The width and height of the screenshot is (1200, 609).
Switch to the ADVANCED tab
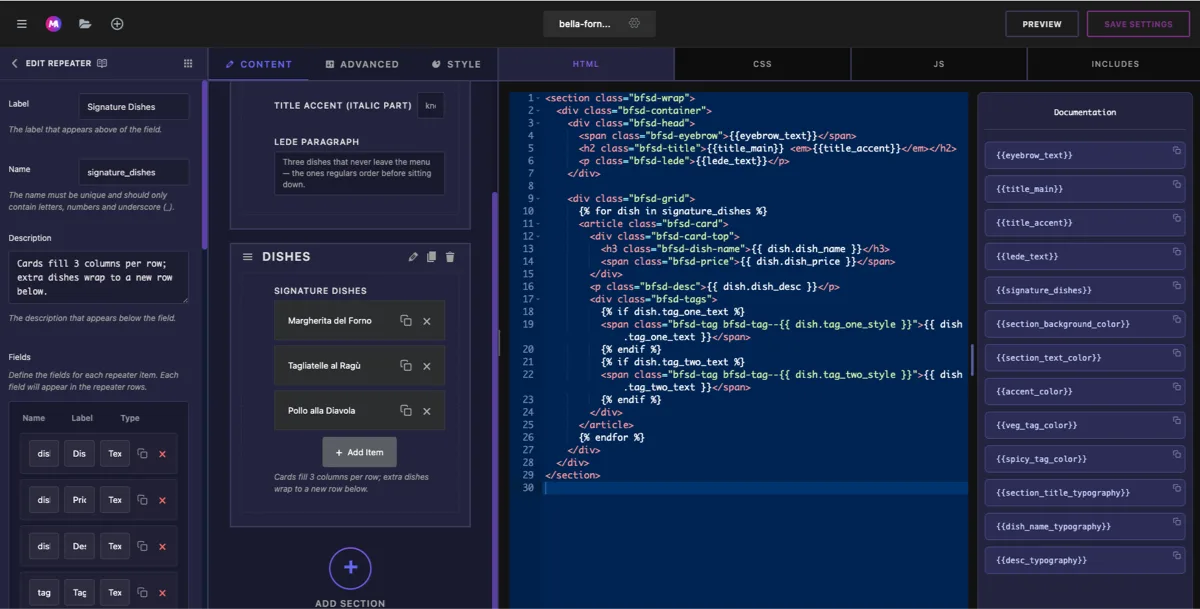point(362,64)
